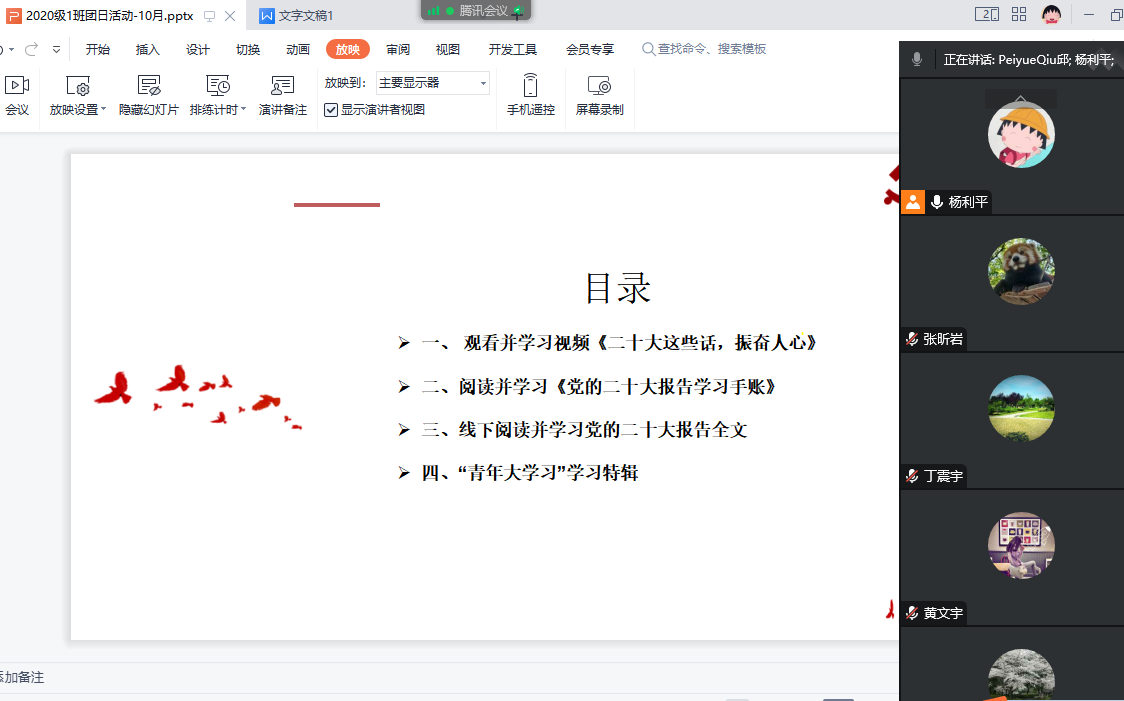Expand the 放映设置 dropdown
Screen dimensions: 1124x701
pos(103,110)
